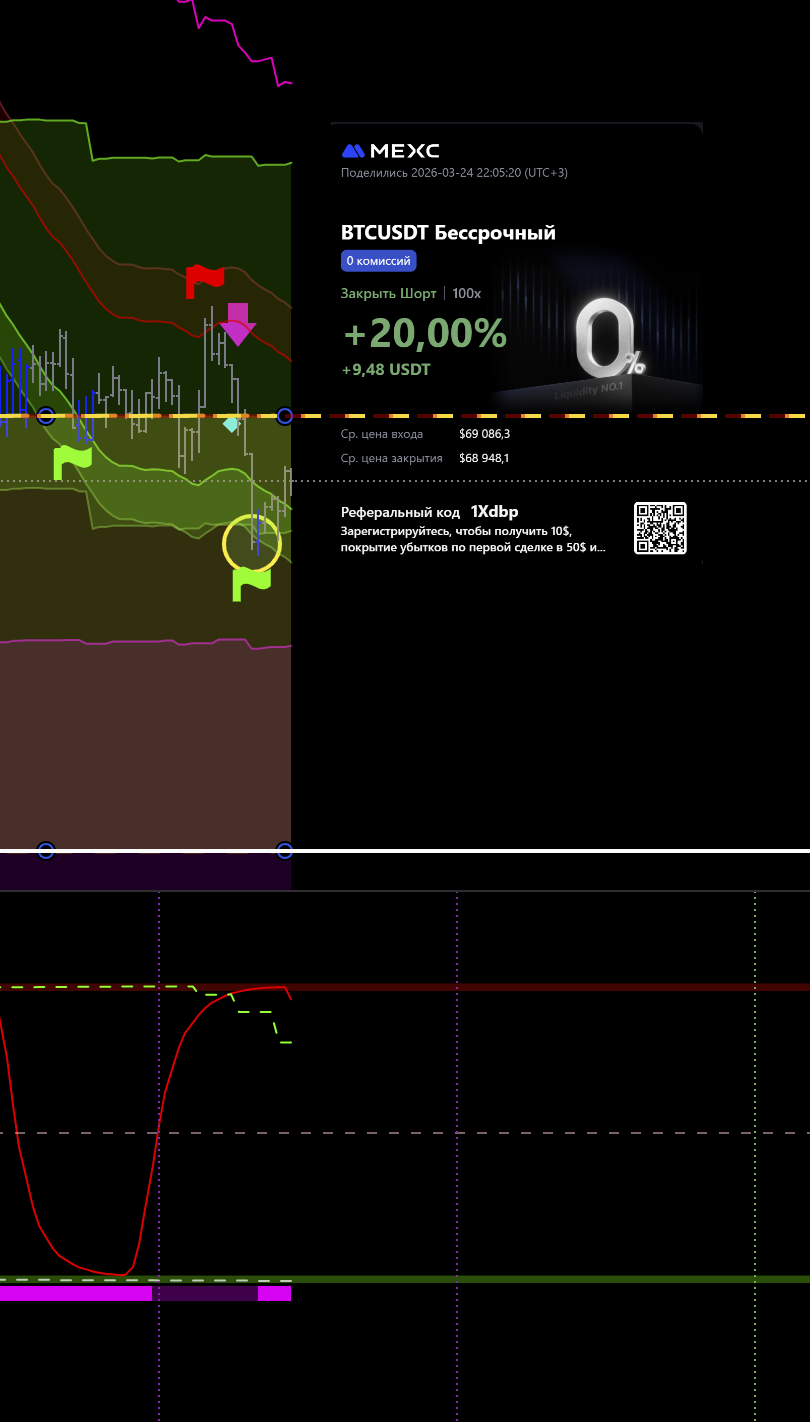Screen dimensions: 810x1422
Task: Select the red flag marker on chart
Action: coord(204,280)
